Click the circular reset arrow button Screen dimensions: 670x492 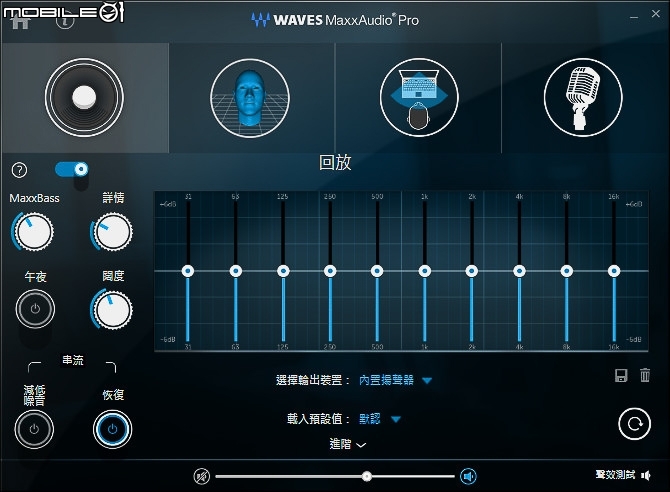(635, 424)
